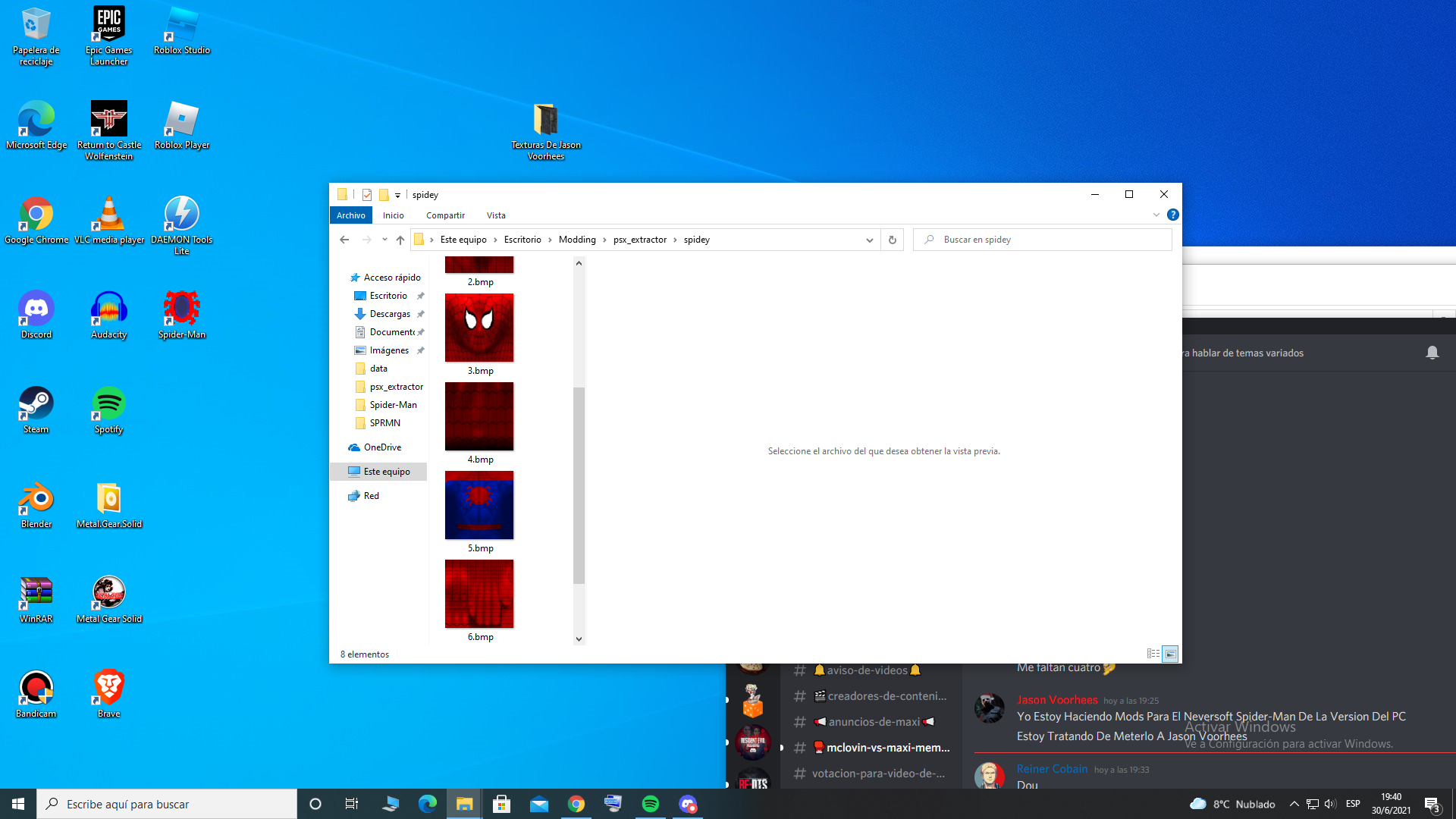The width and height of the screenshot is (1456, 819).
Task: Open the Archivo ribbon tab
Action: (x=350, y=215)
